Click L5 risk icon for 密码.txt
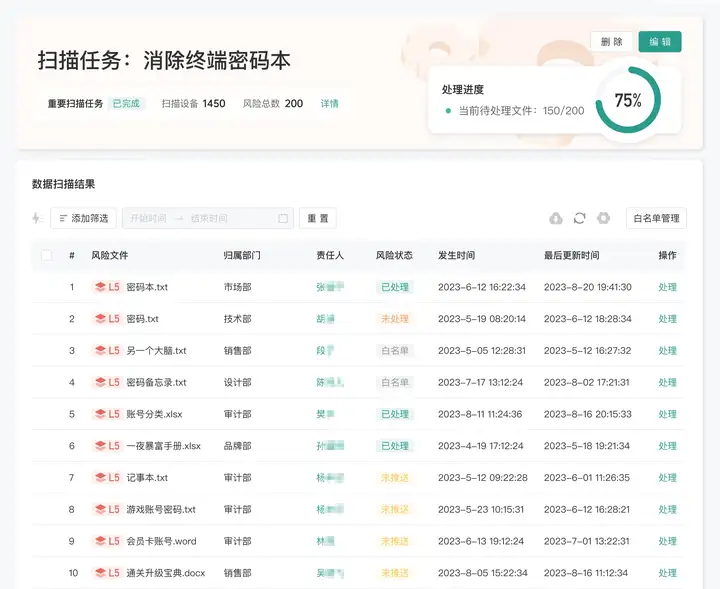Image resolution: width=720 pixels, height=589 pixels. click(x=107, y=319)
